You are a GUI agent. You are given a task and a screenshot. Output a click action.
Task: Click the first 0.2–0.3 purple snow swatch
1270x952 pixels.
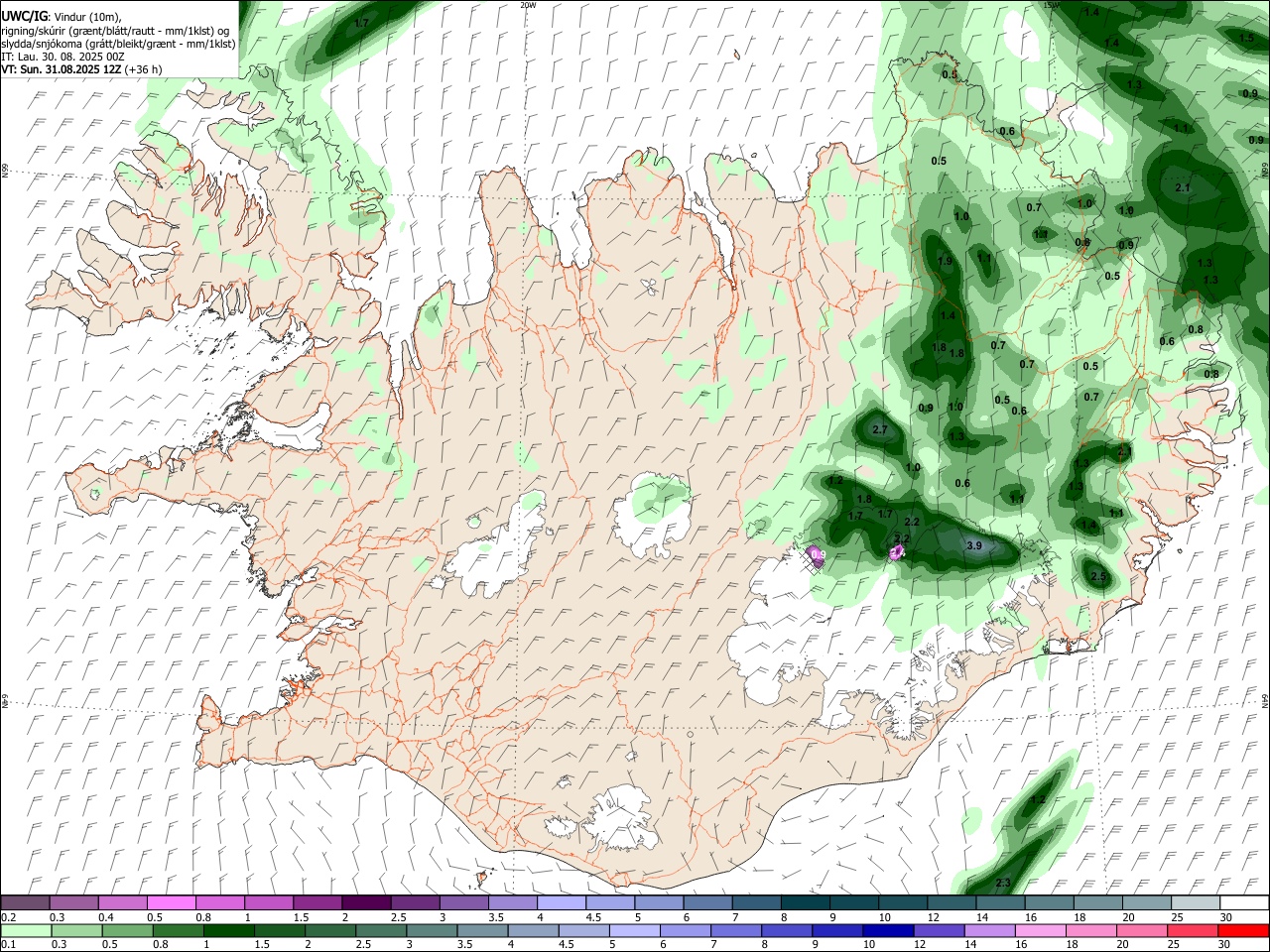tap(25, 903)
